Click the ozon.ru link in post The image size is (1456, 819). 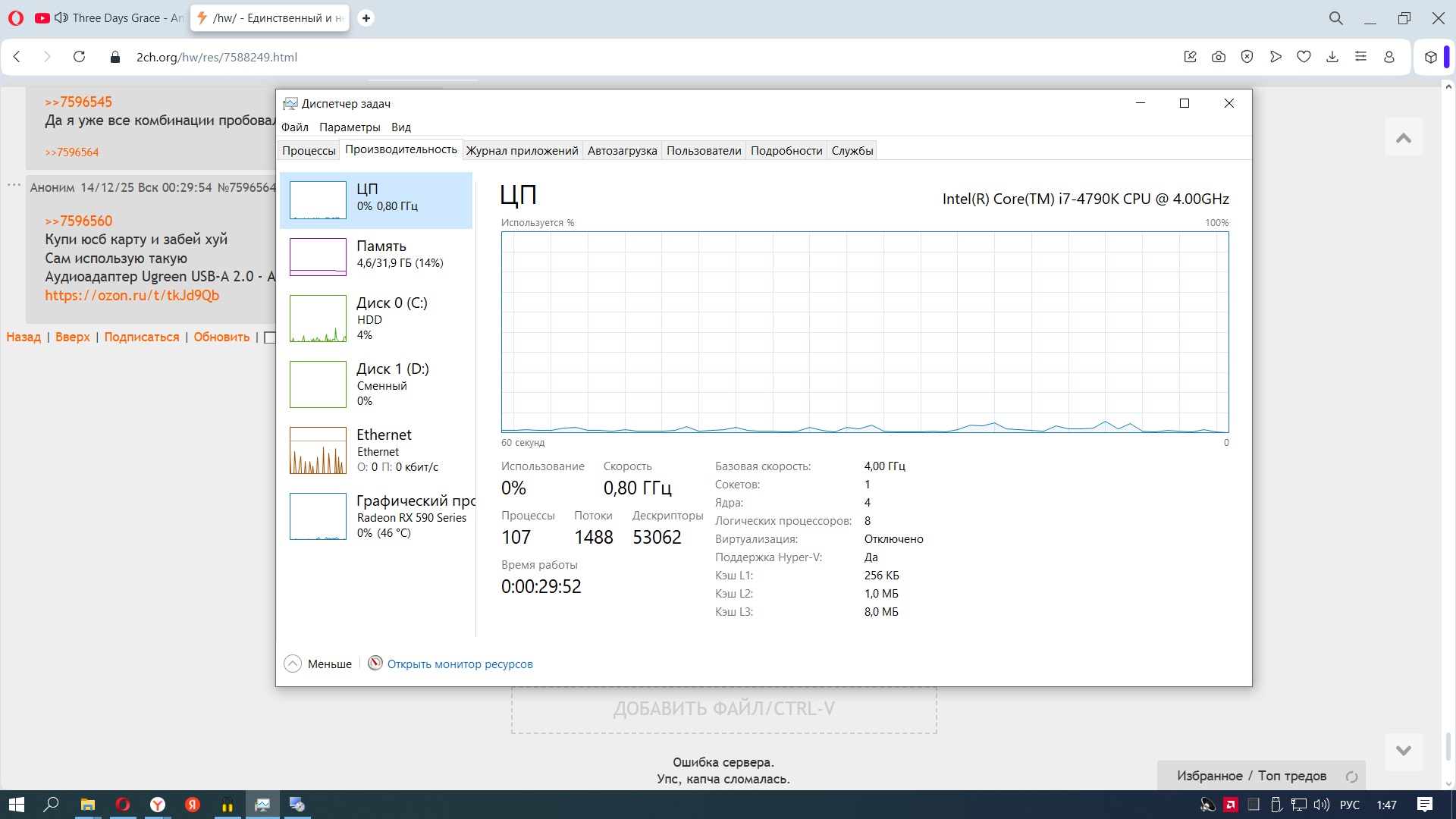(x=132, y=296)
